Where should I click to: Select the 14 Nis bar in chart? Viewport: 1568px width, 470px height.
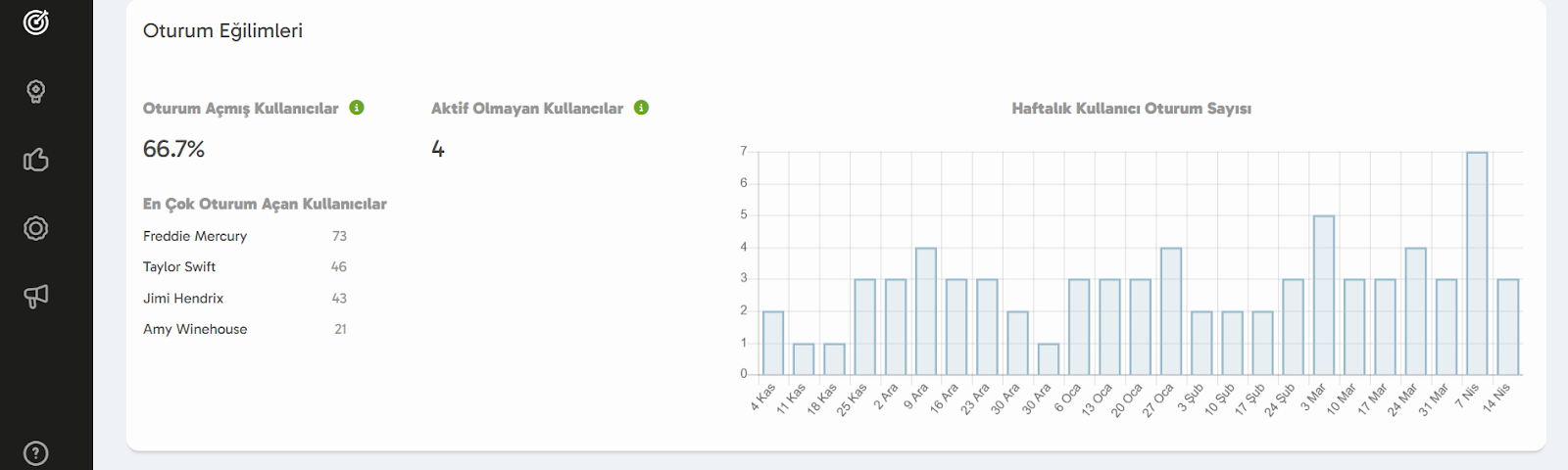click(x=1508, y=327)
